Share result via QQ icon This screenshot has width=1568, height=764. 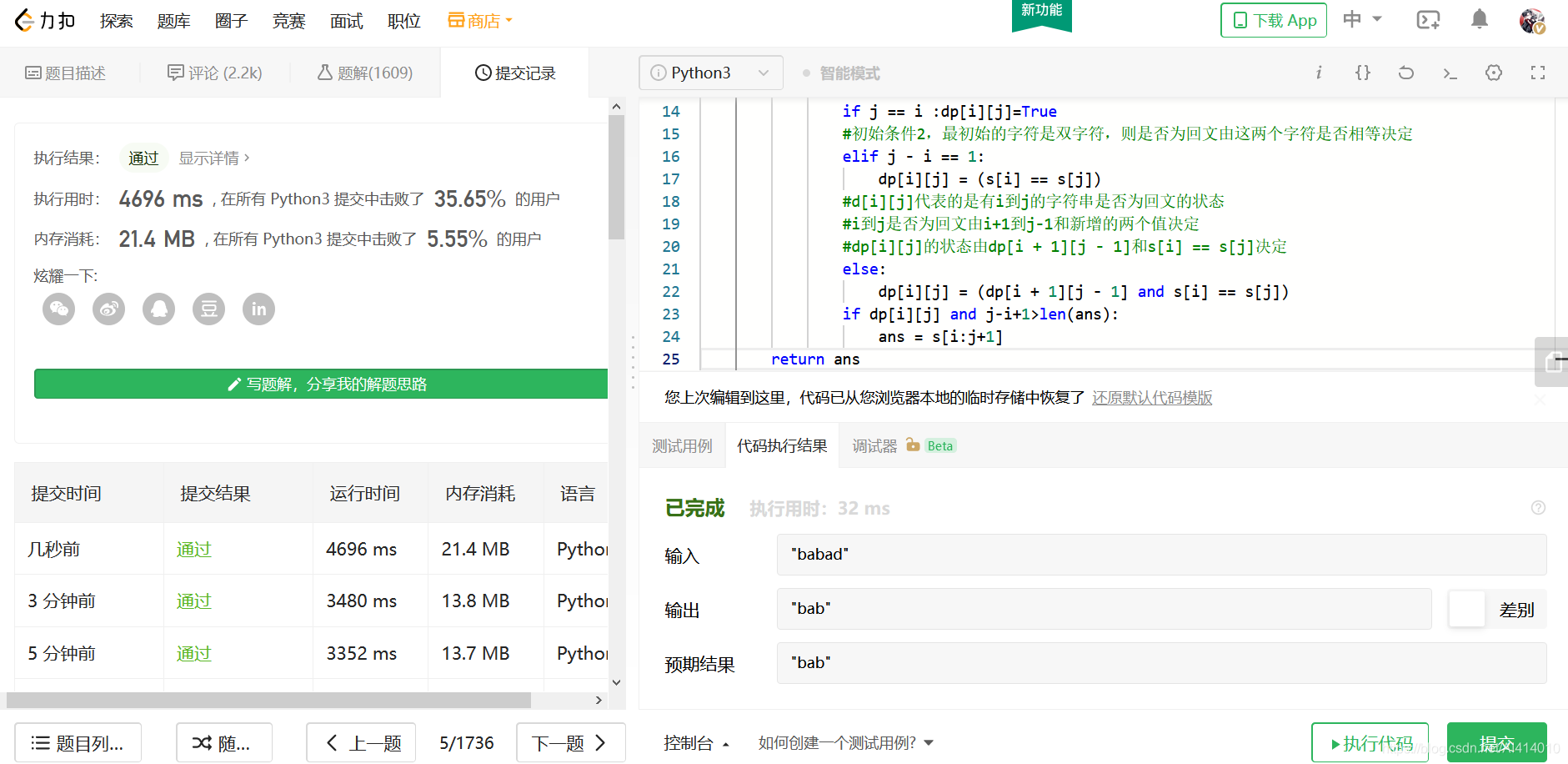pyautogui.click(x=159, y=309)
